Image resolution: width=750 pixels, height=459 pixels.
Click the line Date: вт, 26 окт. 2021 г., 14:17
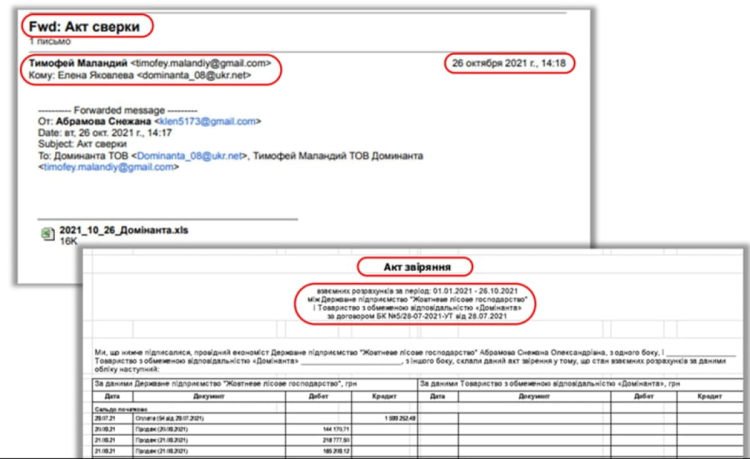[105, 133]
